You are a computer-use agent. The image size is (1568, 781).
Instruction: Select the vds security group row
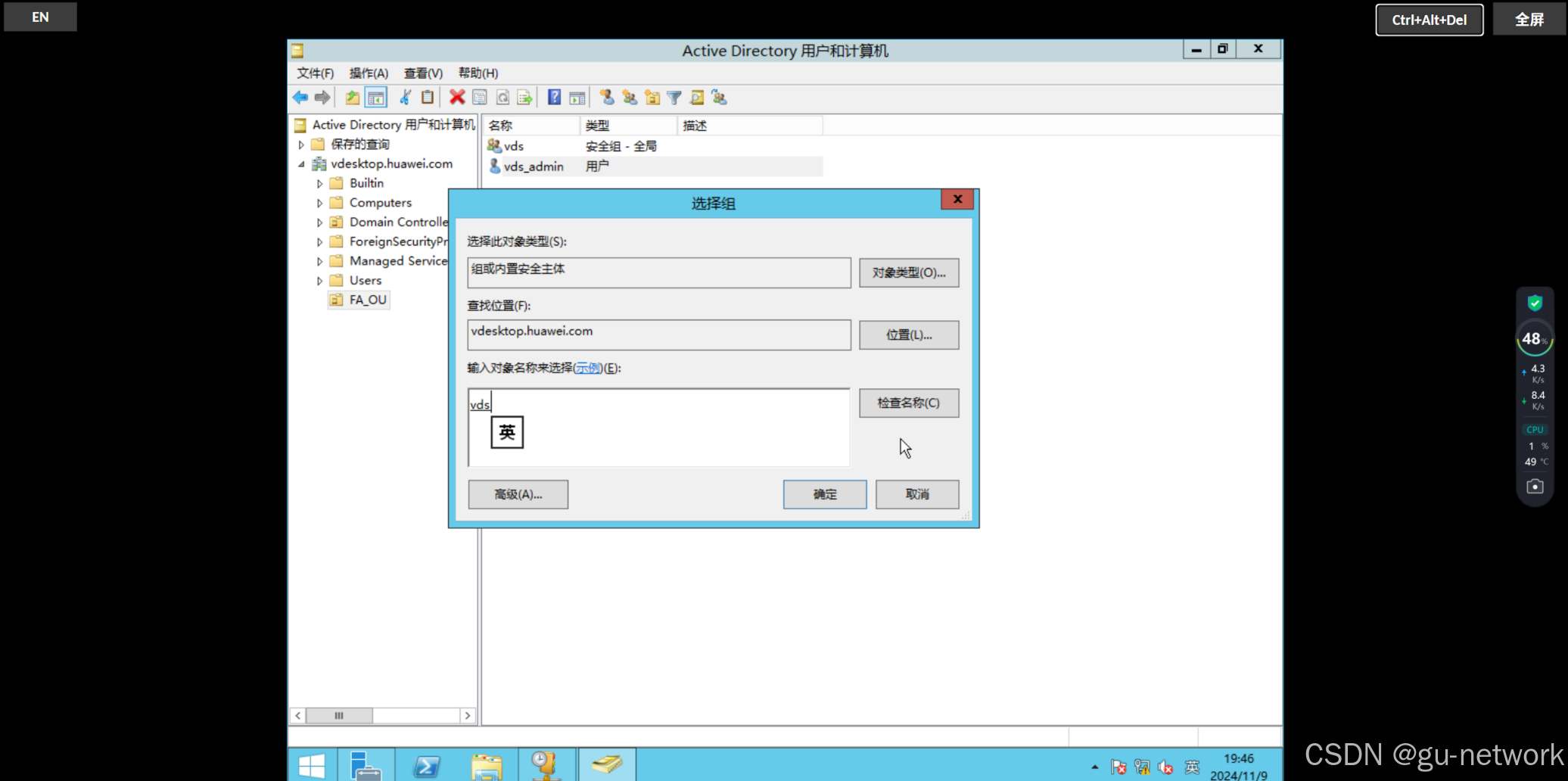653,146
